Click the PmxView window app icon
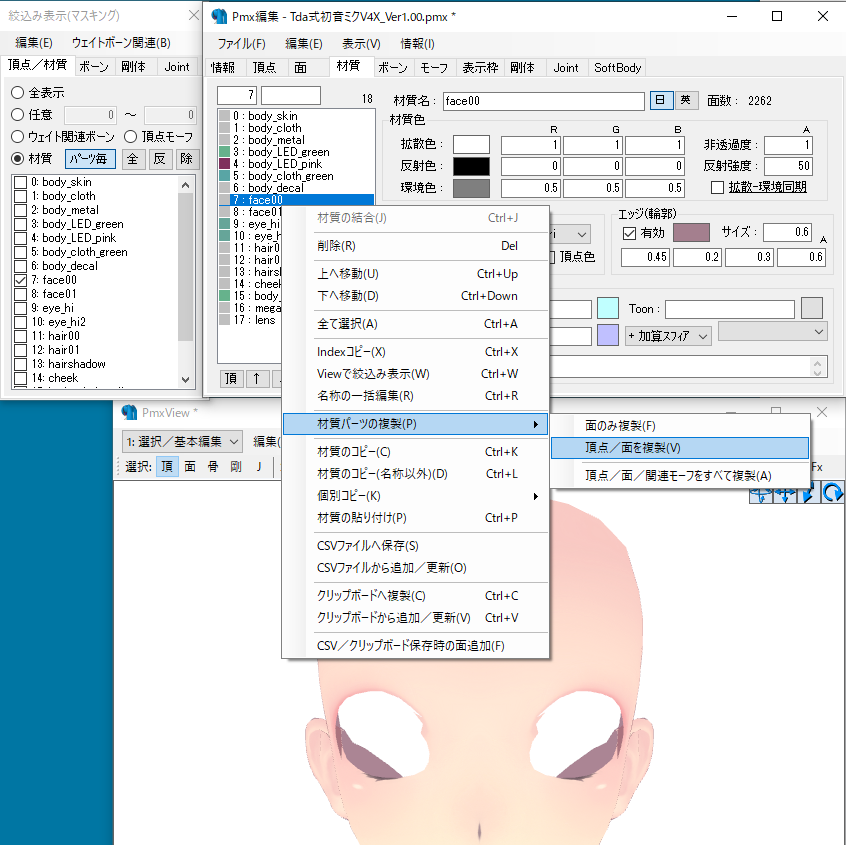 tap(129, 412)
